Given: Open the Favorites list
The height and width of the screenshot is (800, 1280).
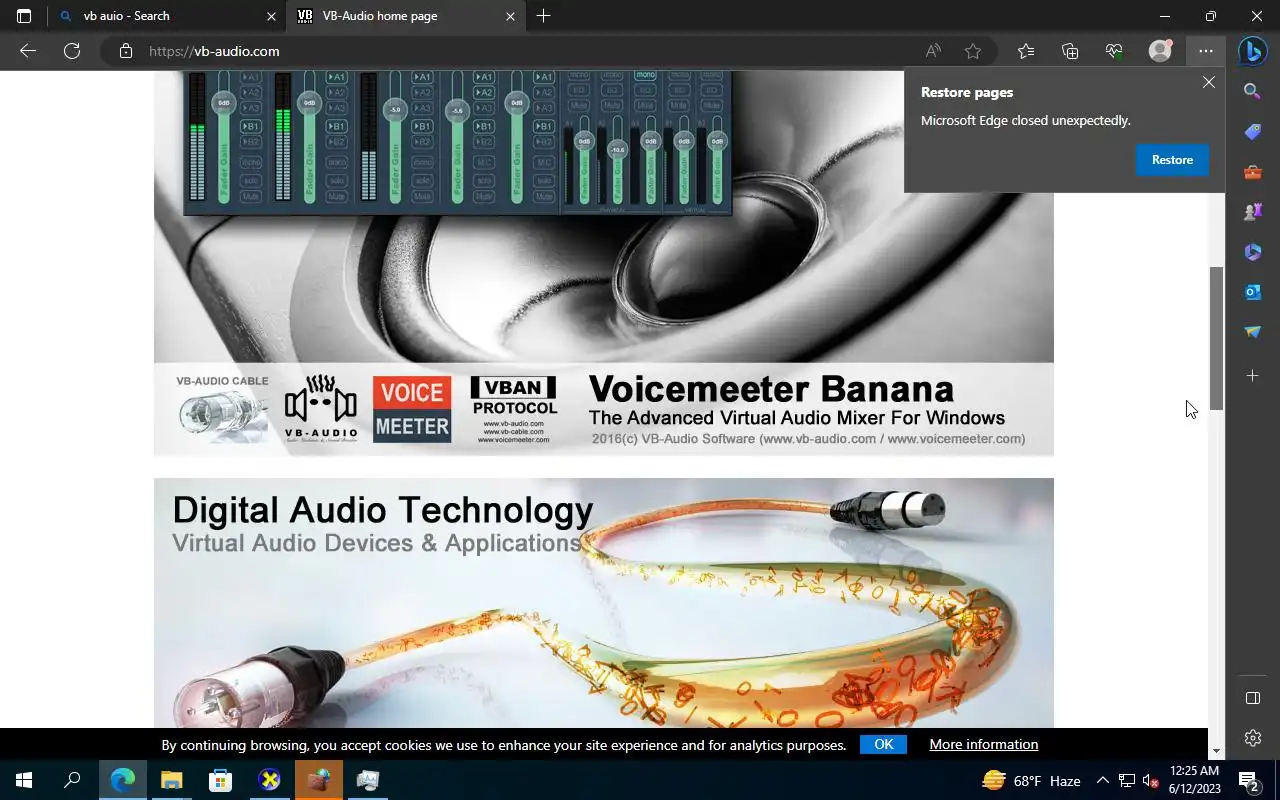Looking at the screenshot, I should point(1026,51).
